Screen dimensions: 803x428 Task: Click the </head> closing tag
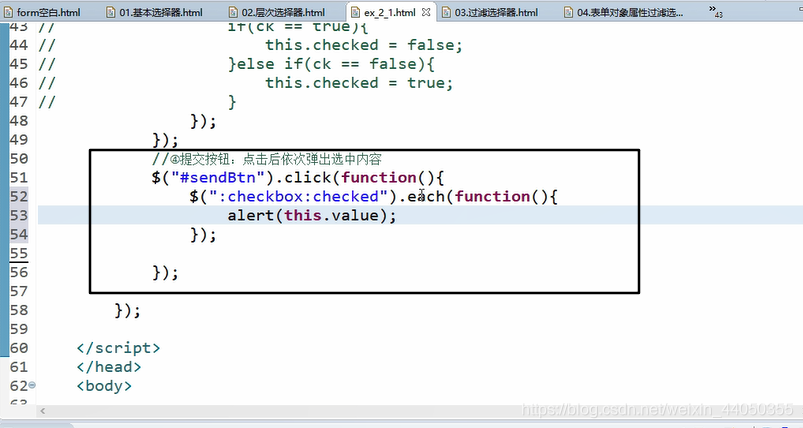pos(109,367)
